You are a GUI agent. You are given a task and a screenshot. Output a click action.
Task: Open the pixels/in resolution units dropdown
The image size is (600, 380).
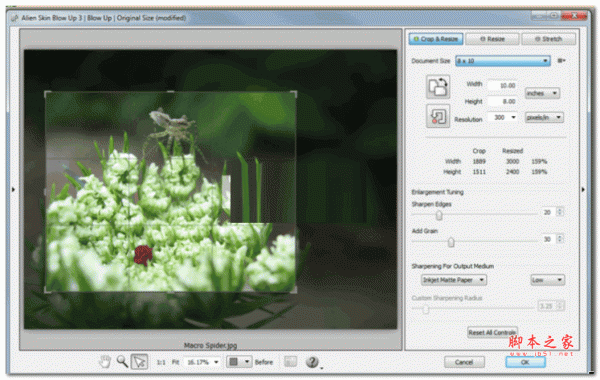coord(544,117)
